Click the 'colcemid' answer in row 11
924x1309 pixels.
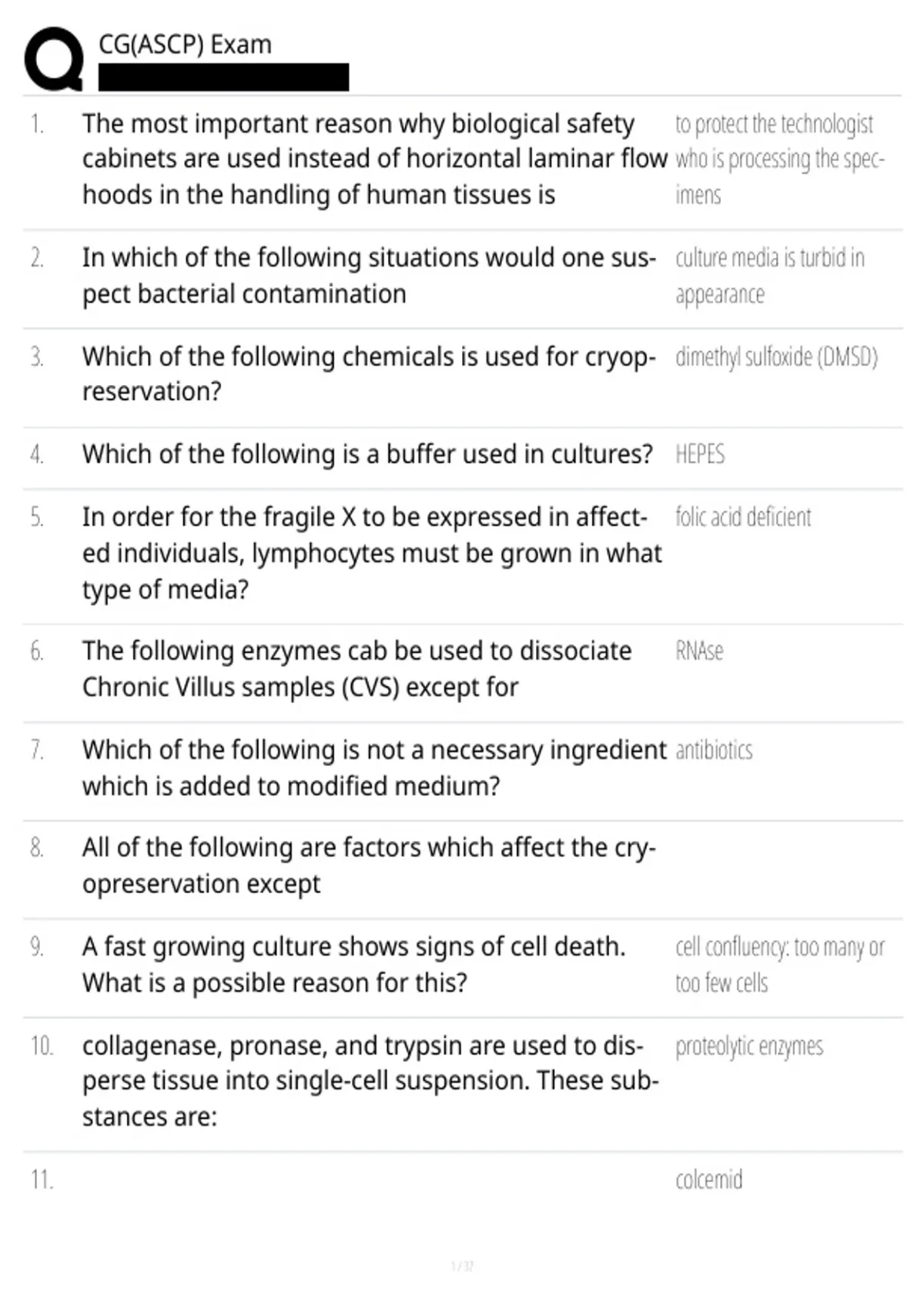(x=708, y=1180)
